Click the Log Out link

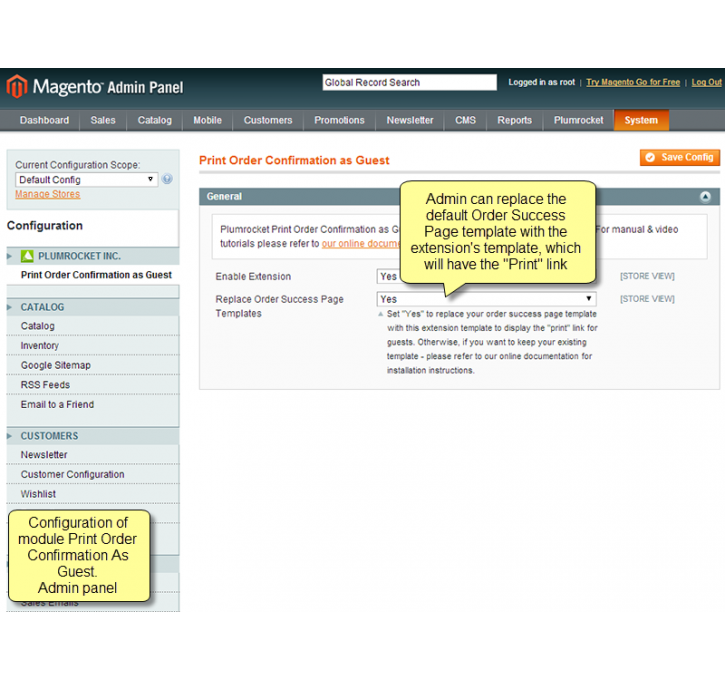tap(706, 82)
